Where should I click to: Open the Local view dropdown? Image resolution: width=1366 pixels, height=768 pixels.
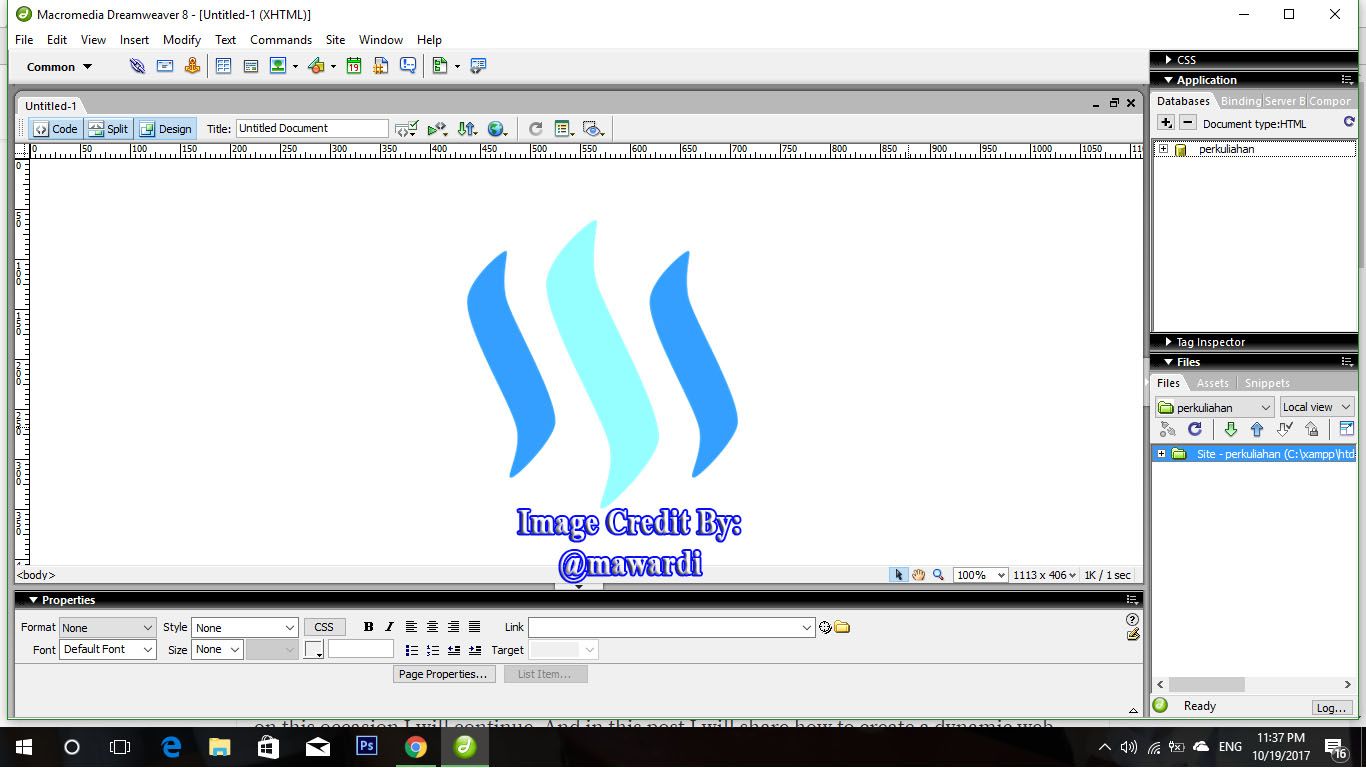pos(1317,407)
